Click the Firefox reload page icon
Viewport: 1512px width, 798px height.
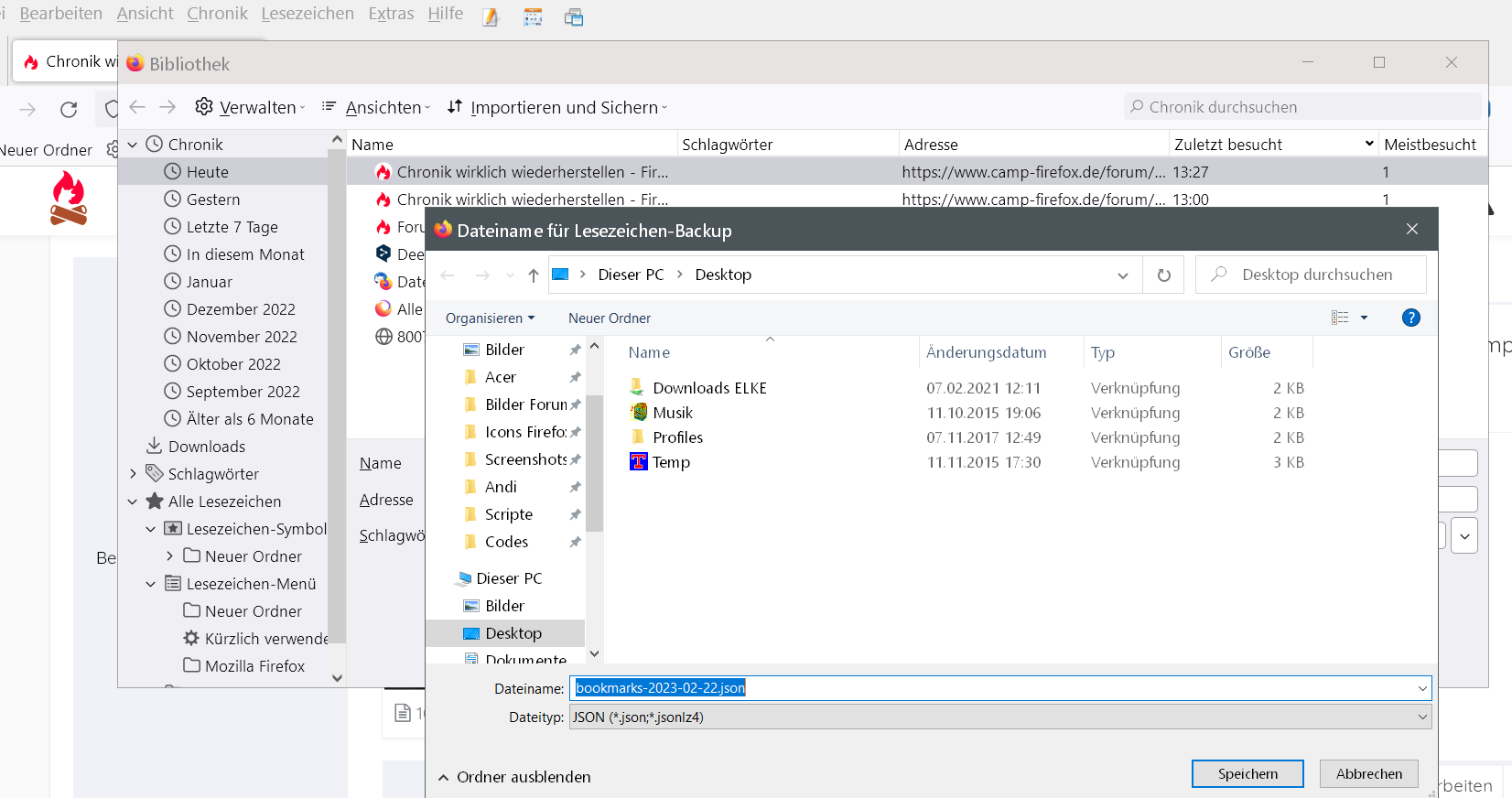(69, 110)
